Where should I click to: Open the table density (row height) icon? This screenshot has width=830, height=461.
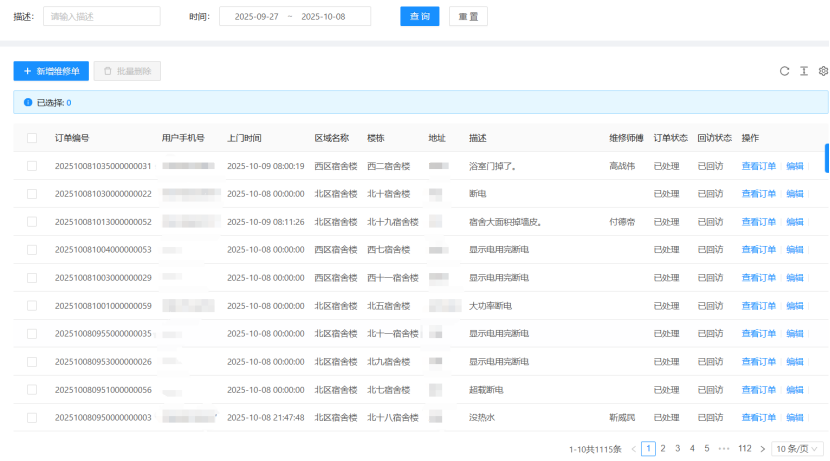[803, 71]
